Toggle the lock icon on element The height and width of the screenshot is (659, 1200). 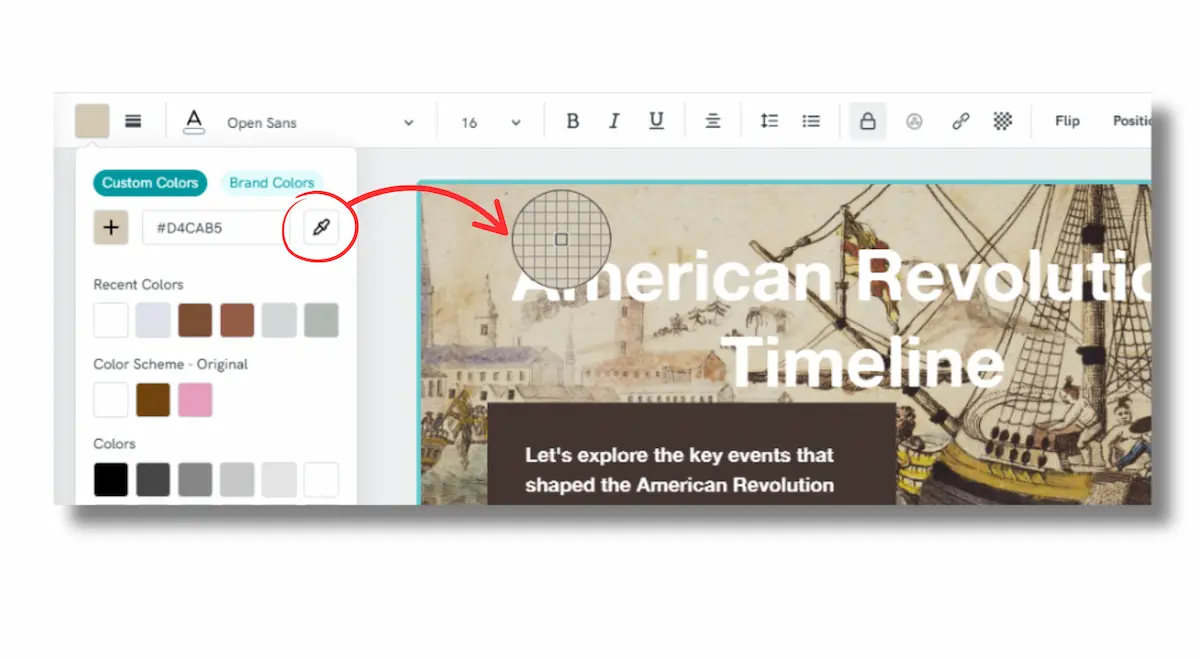(x=867, y=121)
